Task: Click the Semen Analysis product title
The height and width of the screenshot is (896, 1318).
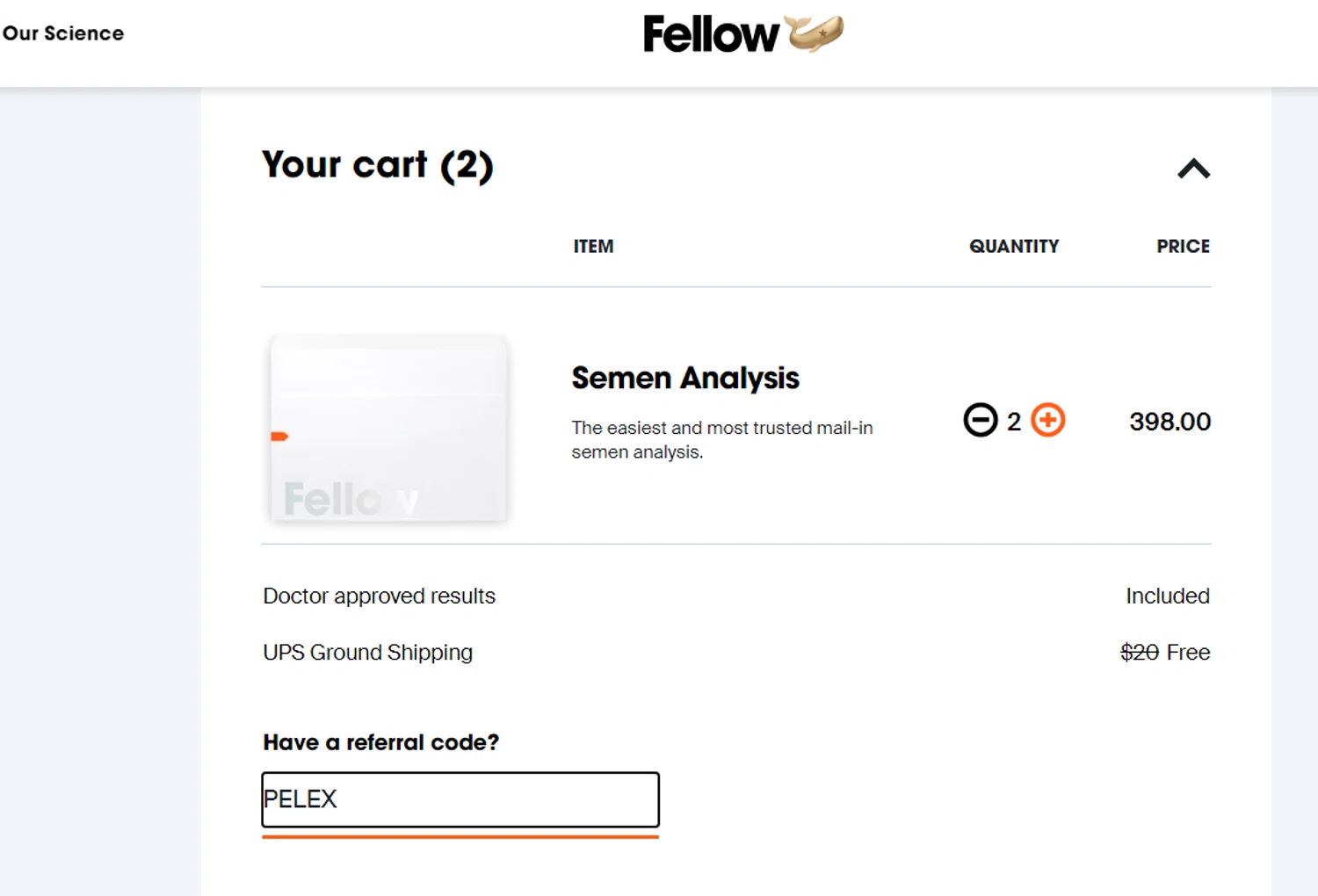Action: click(684, 378)
